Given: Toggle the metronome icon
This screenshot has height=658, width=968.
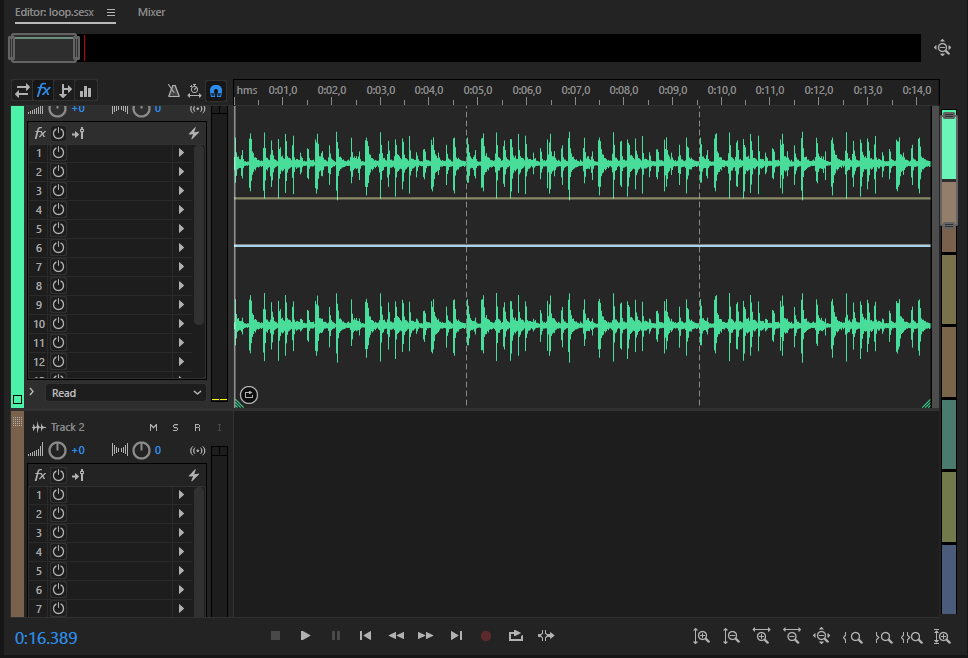Looking at the screenshot, I should (x=173, y=90).
